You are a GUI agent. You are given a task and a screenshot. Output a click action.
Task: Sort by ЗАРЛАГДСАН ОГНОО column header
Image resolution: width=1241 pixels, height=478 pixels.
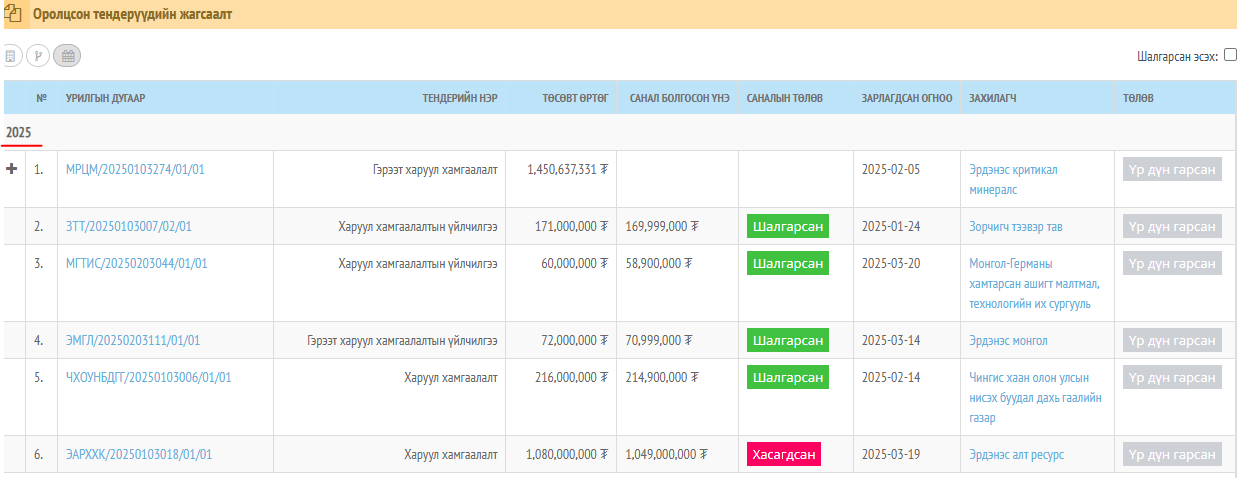907,98
